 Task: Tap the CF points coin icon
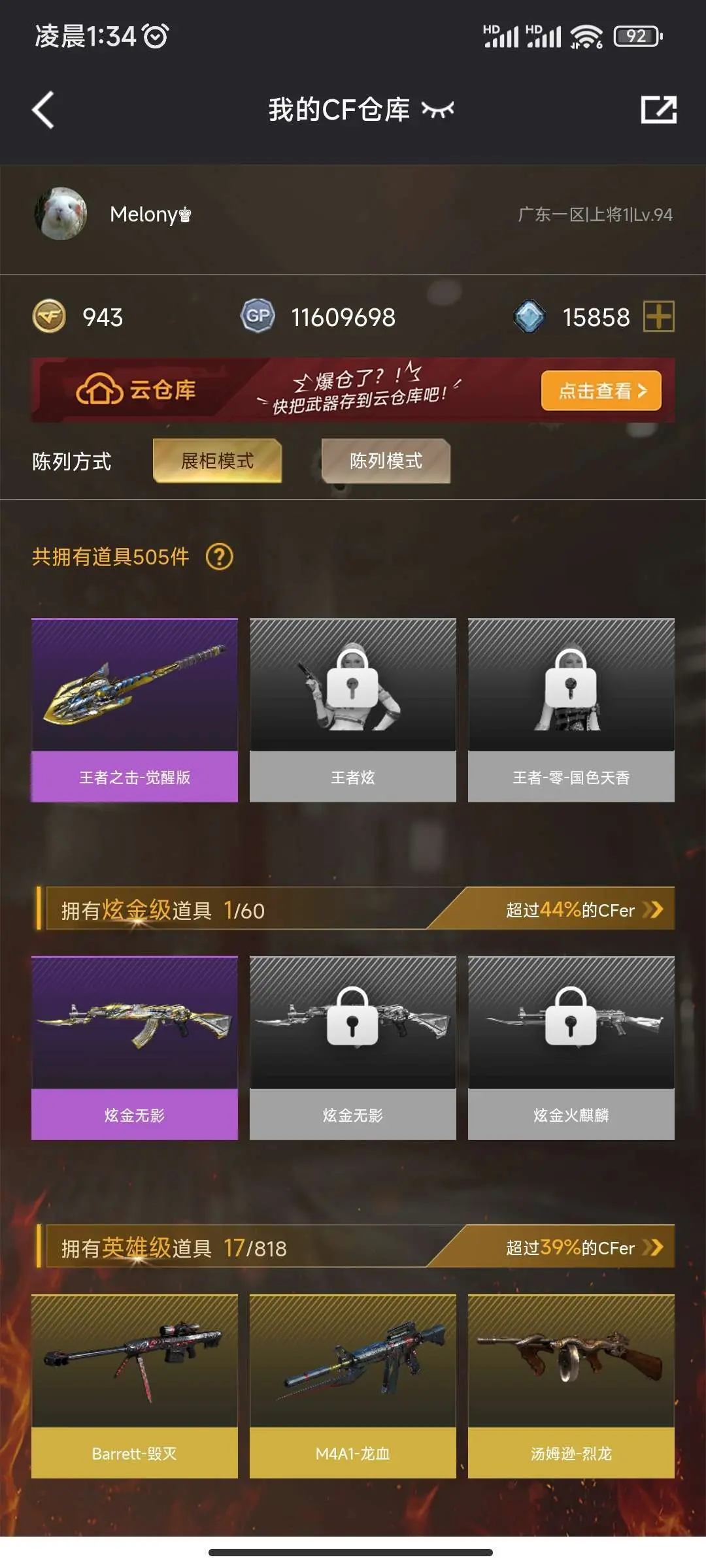tap(49, 317)
